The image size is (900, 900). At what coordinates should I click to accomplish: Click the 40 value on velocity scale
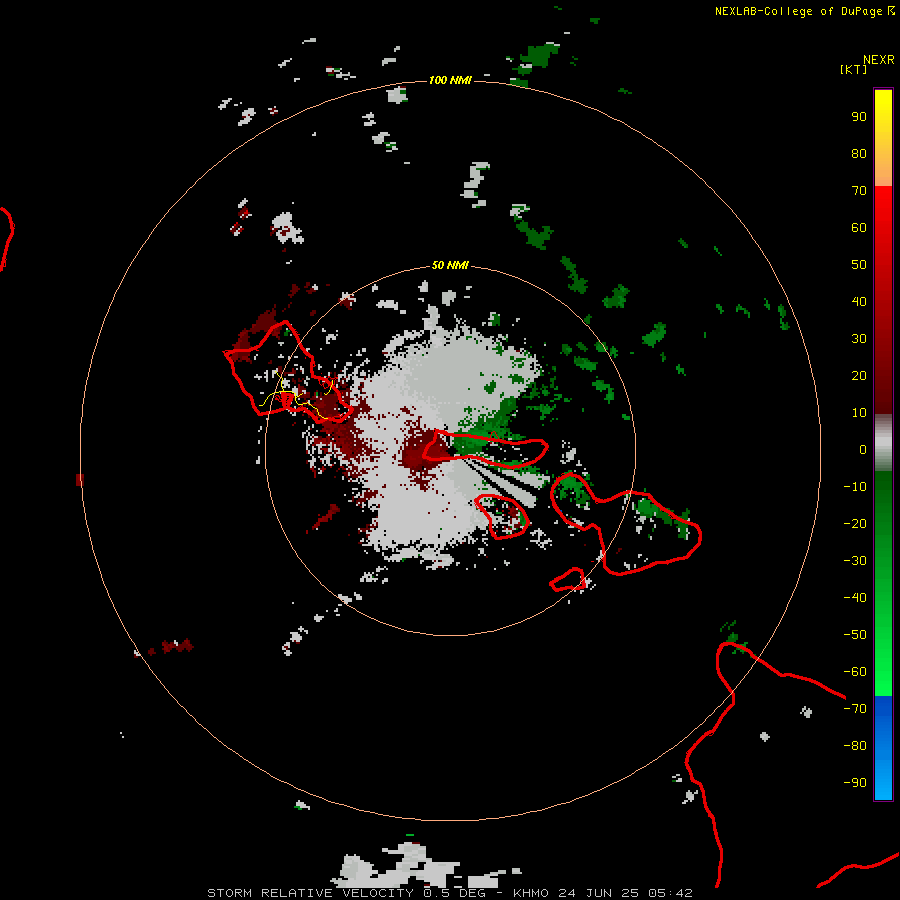tap(859, 302)
